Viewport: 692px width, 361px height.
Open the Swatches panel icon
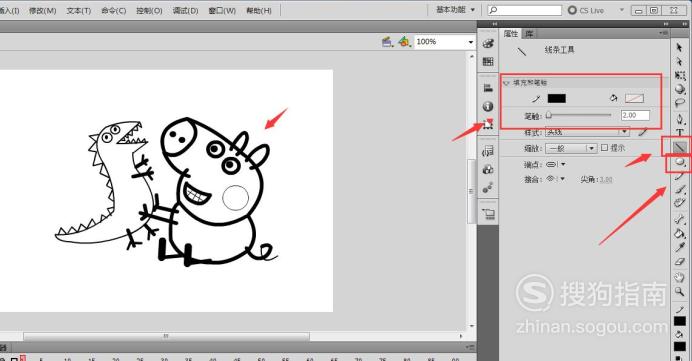[x=488, y=61]
